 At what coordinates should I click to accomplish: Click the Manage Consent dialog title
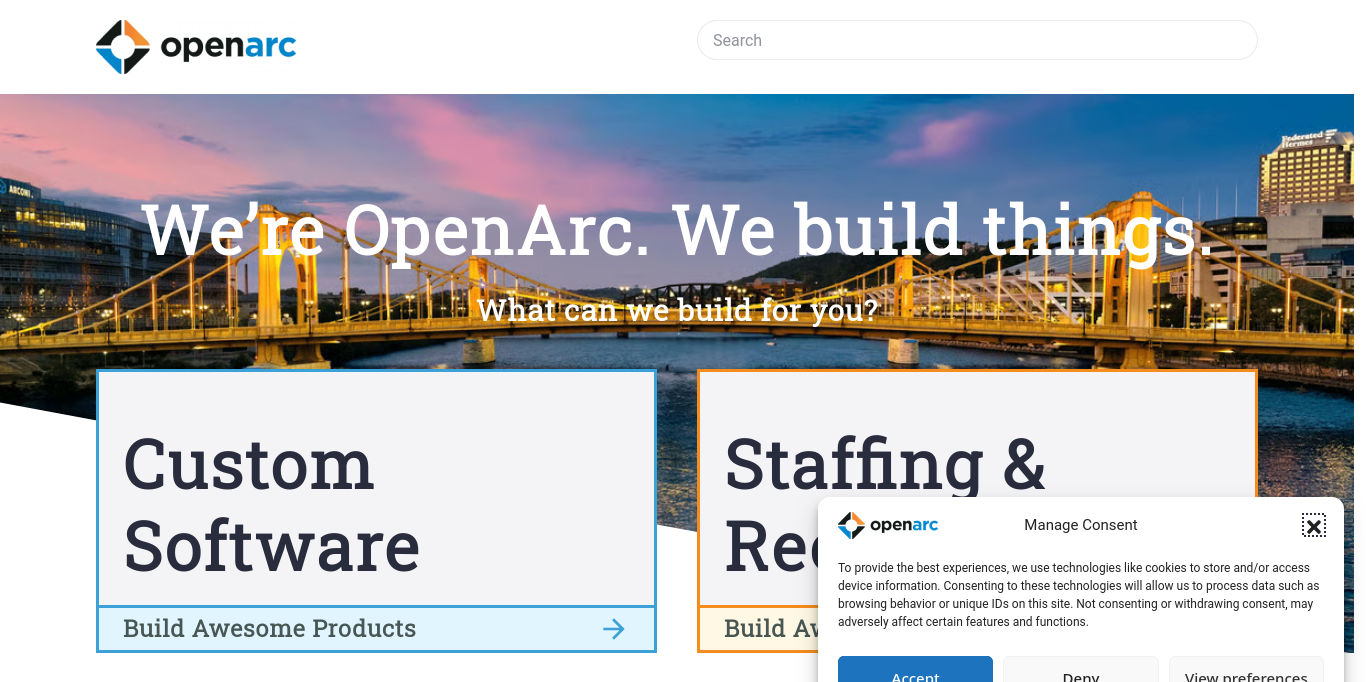[x=1080, y=525]
